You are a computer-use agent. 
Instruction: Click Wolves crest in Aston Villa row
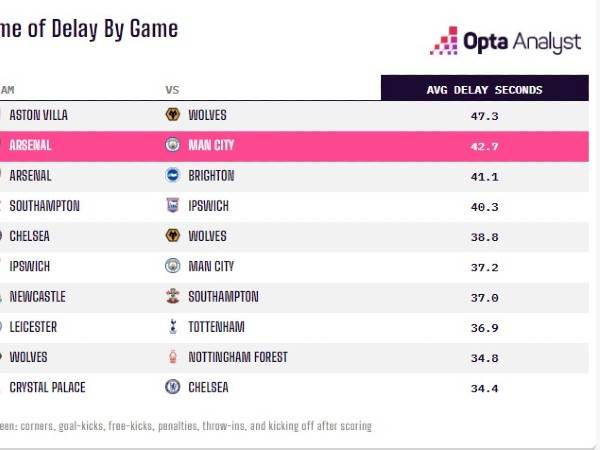pyautogui.click(x=174, y=115)
